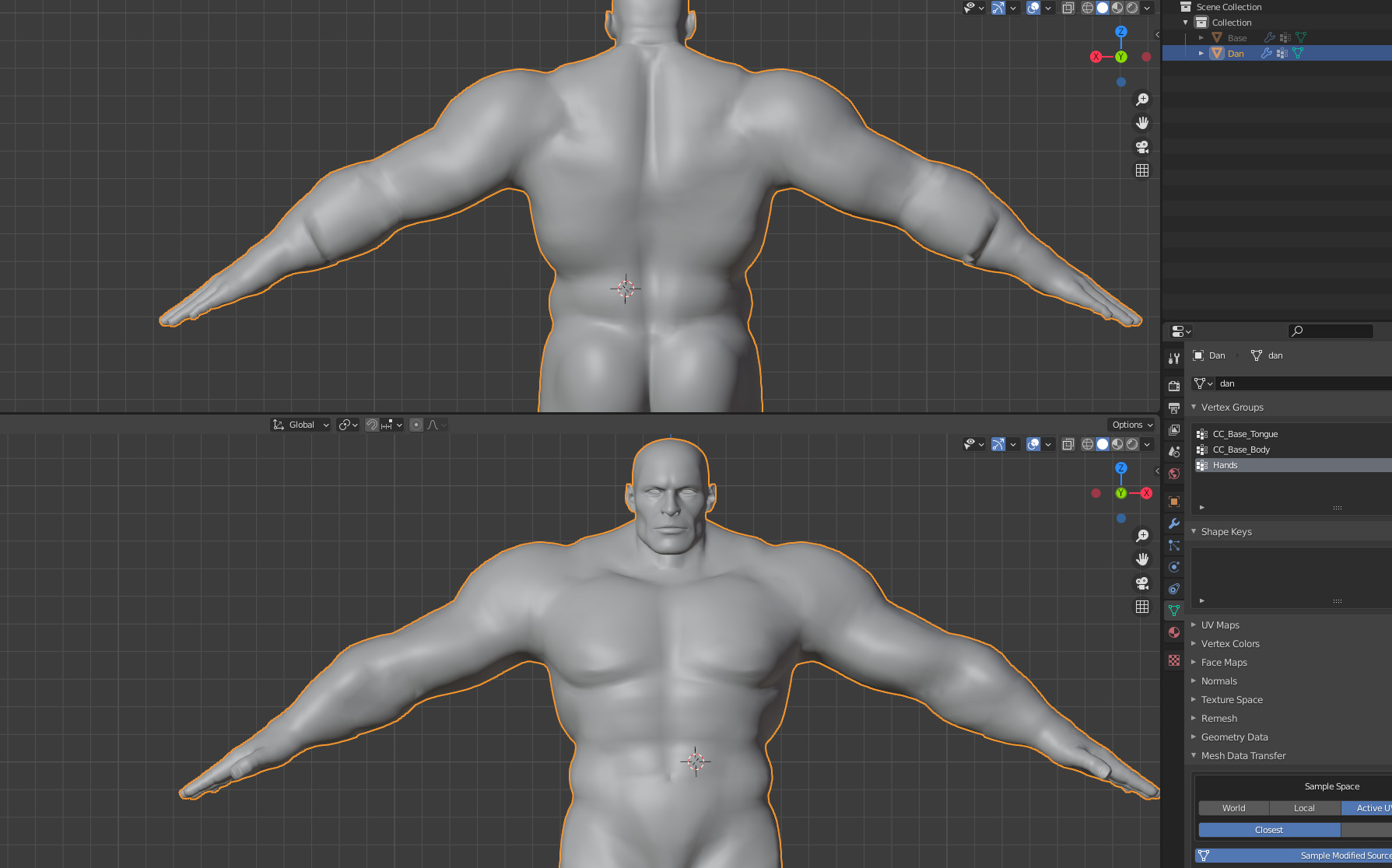Select World sample space
The height and width of the screenshot is (868, 1392).
[1234, 808]
